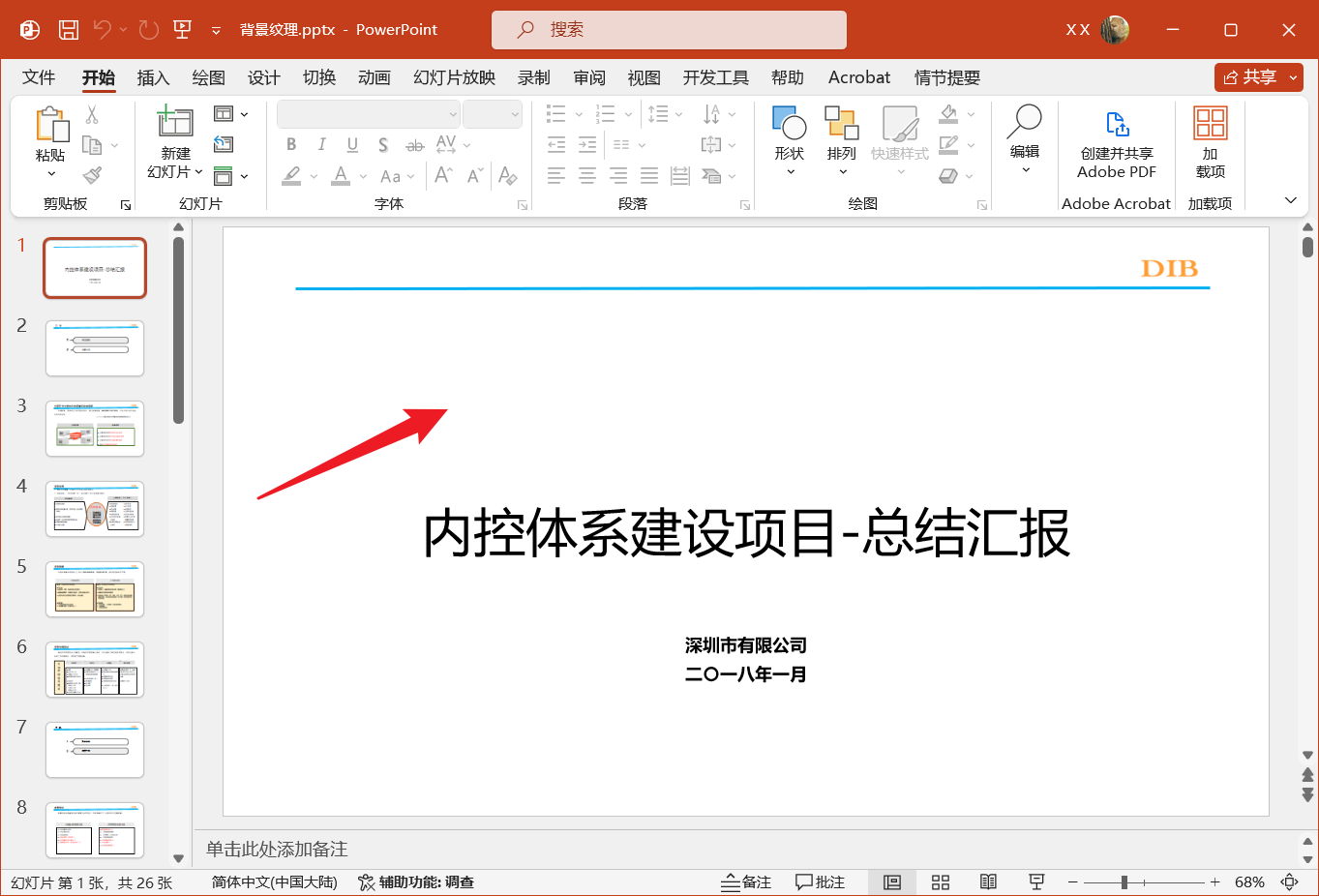1319x896 pixels.
Task: Toggle the Comments pane in status bar
Action: coord(820,882)
